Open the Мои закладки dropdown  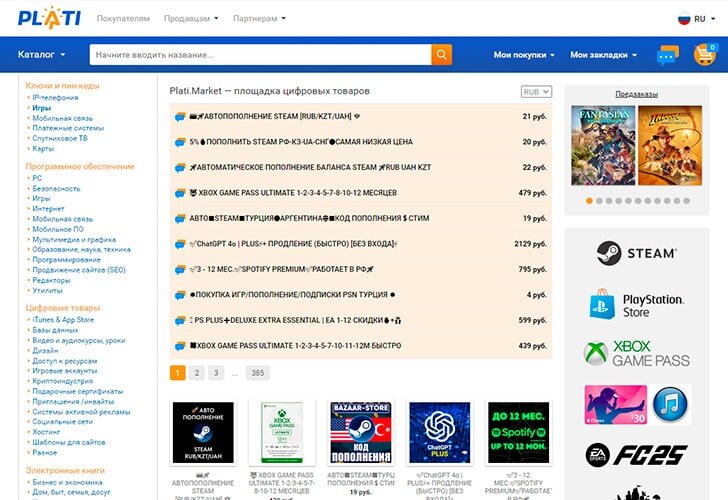coord(603,55)
